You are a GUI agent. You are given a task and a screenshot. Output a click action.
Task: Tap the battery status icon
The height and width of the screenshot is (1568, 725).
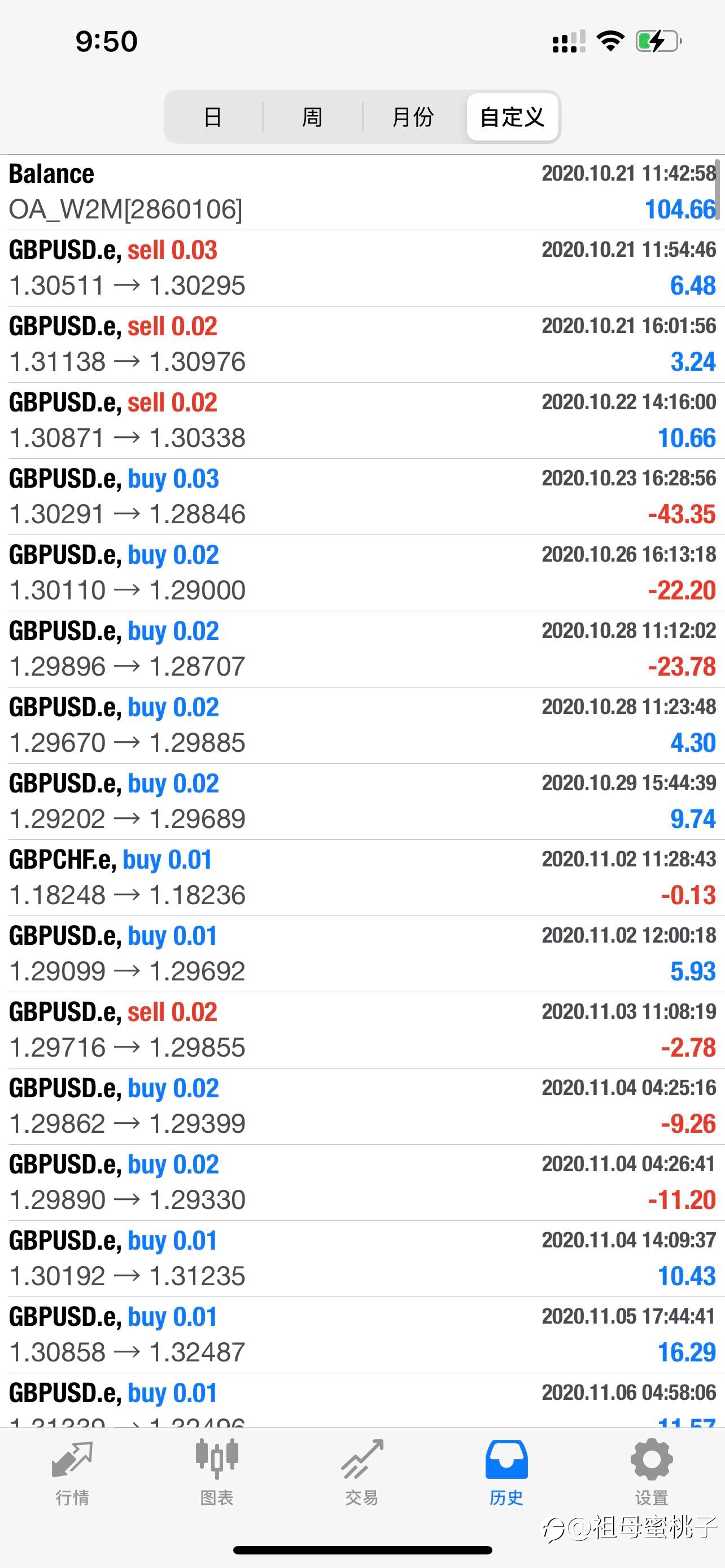click(x=658, y=41)
